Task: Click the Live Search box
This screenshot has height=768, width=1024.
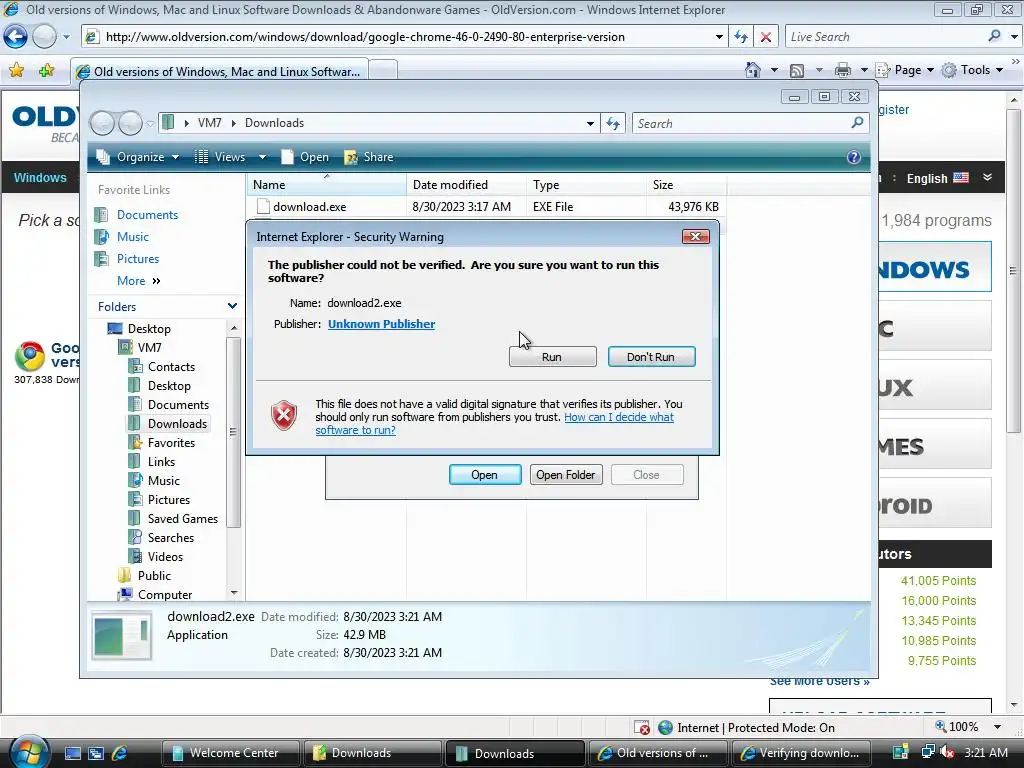Action: coord(885,37)
